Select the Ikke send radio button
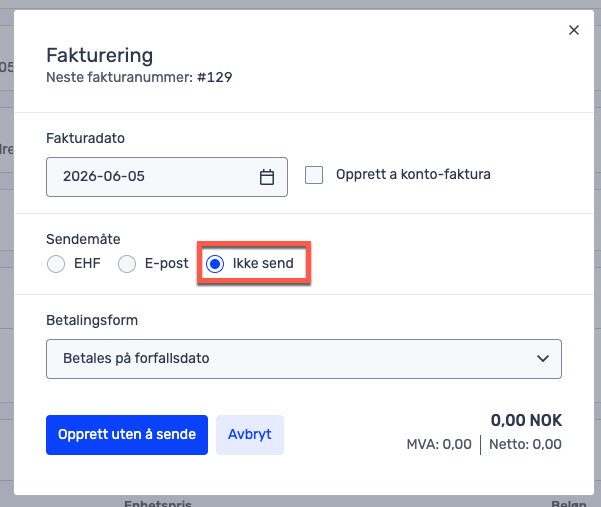The width and height of the screenshot is (601, 507). 215,264
